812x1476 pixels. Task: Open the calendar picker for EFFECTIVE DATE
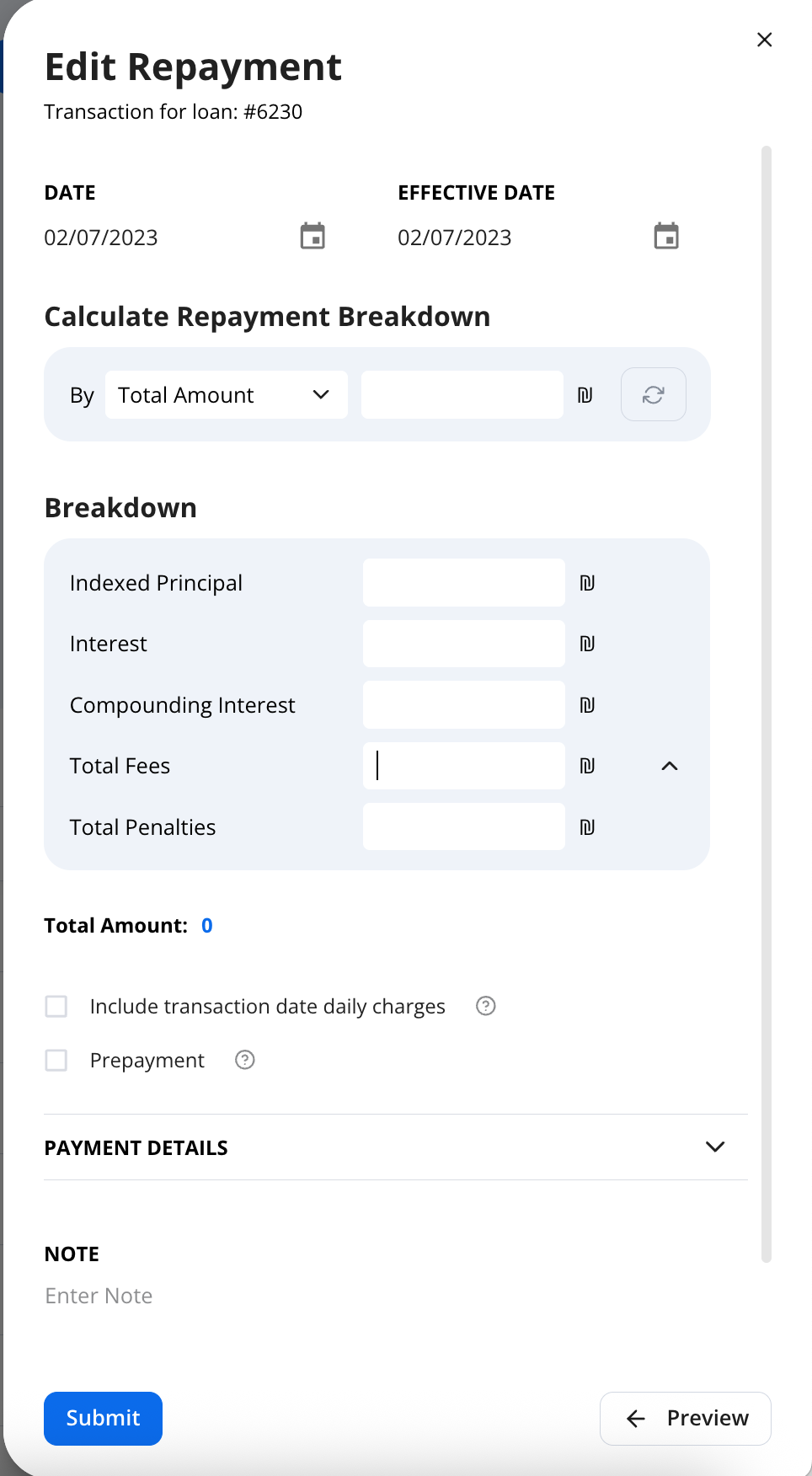pos(666,236)
